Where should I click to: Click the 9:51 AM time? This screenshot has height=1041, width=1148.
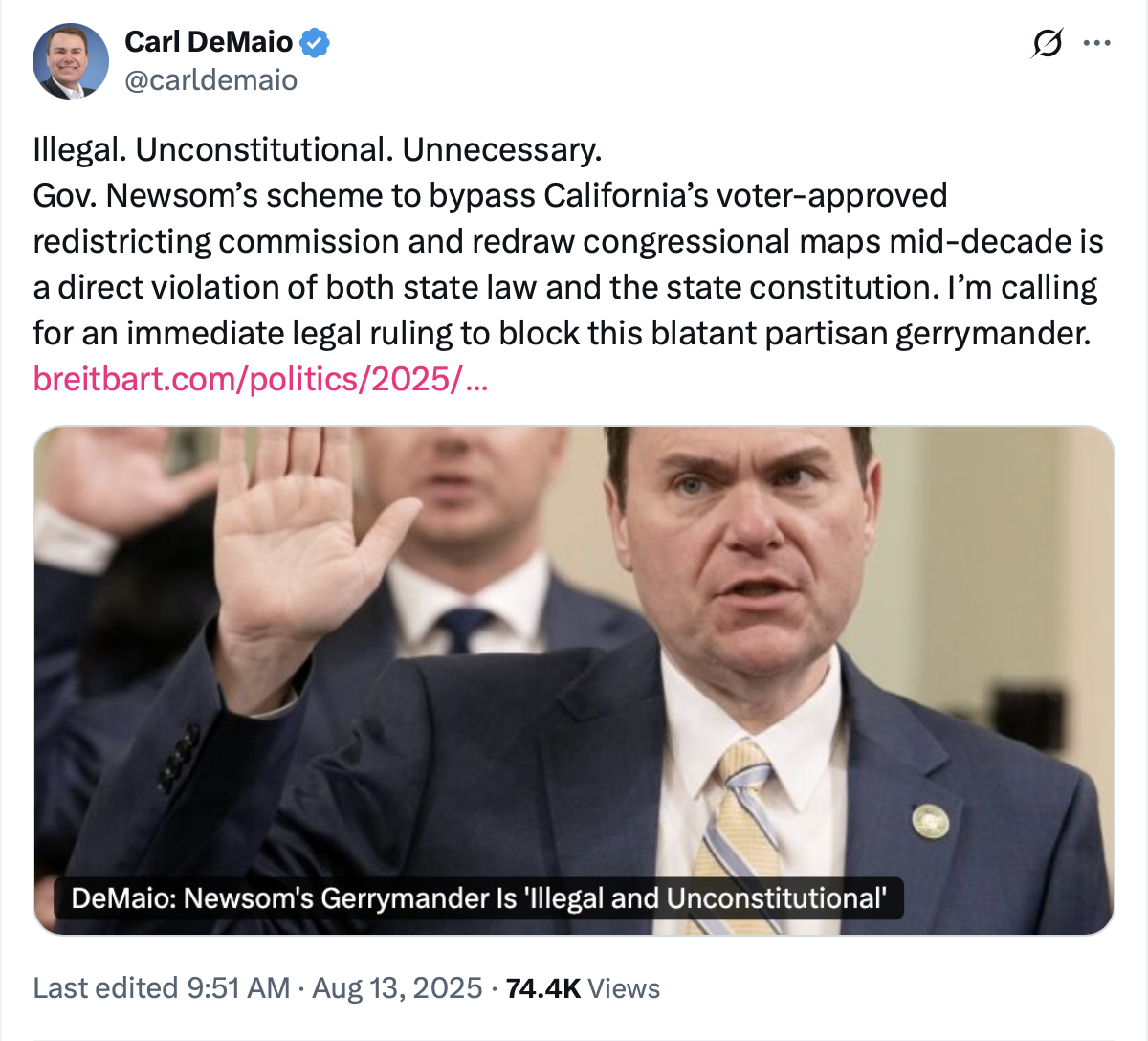(x=238, y=987)
